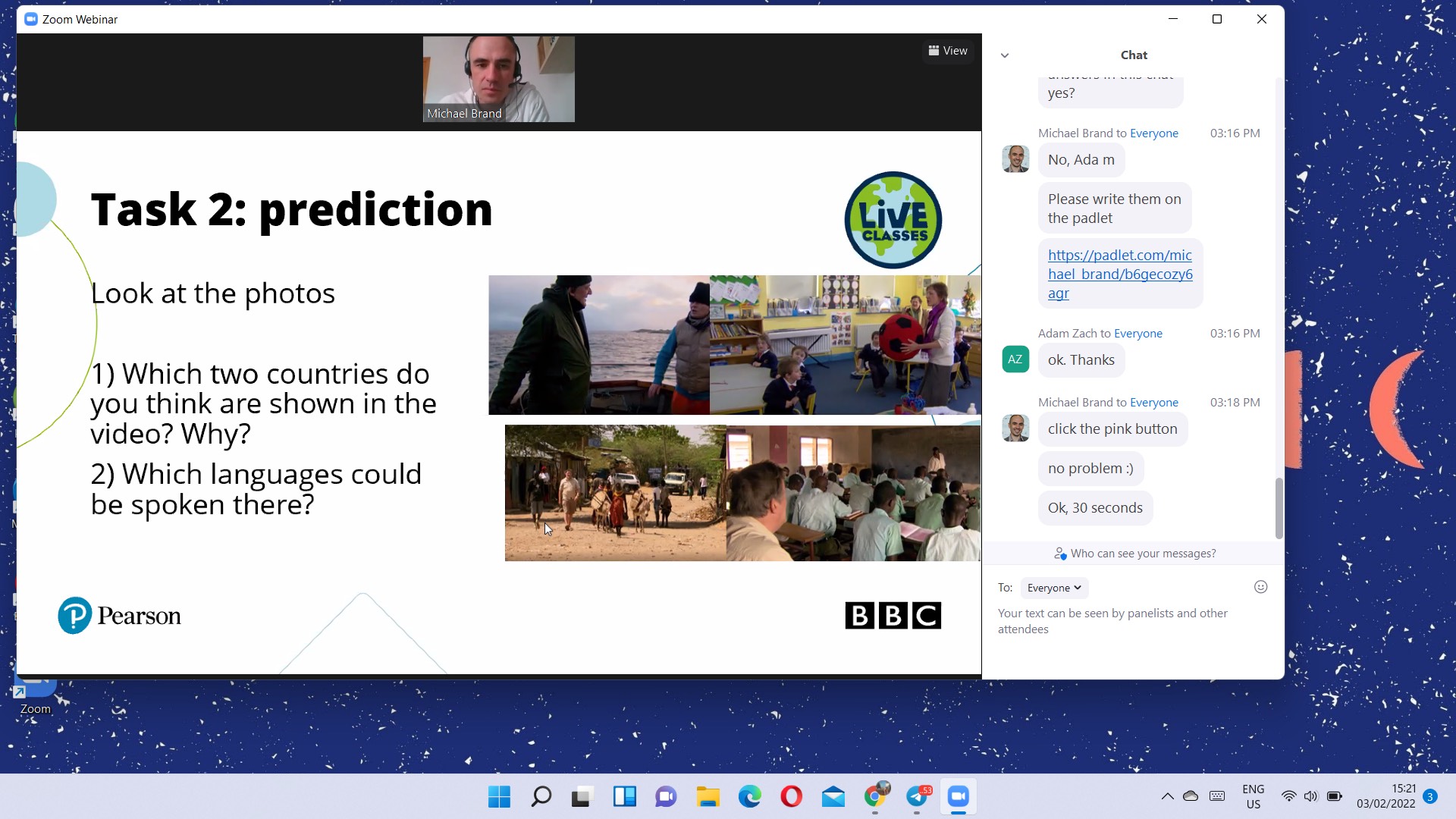Show hidden system tray icons
The image size is (1456, 819).
pos(1167,796)
